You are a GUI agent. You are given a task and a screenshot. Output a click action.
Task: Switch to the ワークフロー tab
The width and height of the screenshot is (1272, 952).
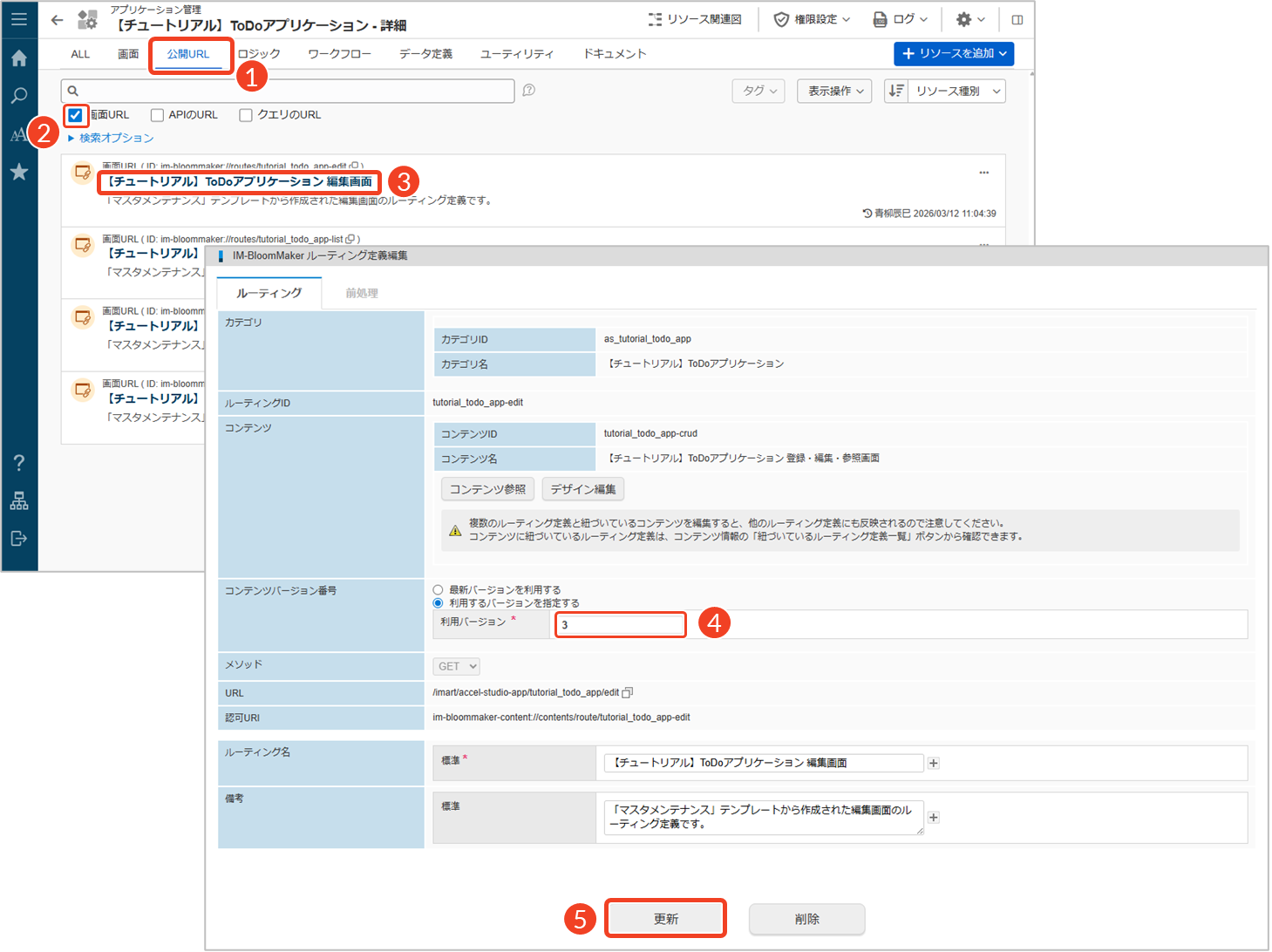339,54
